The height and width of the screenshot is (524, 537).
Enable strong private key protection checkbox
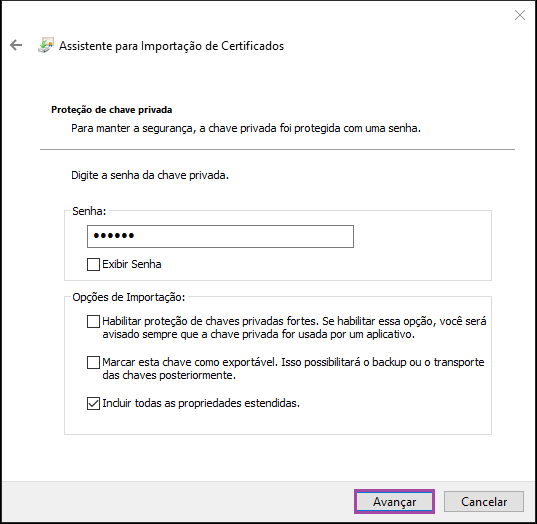93,322
